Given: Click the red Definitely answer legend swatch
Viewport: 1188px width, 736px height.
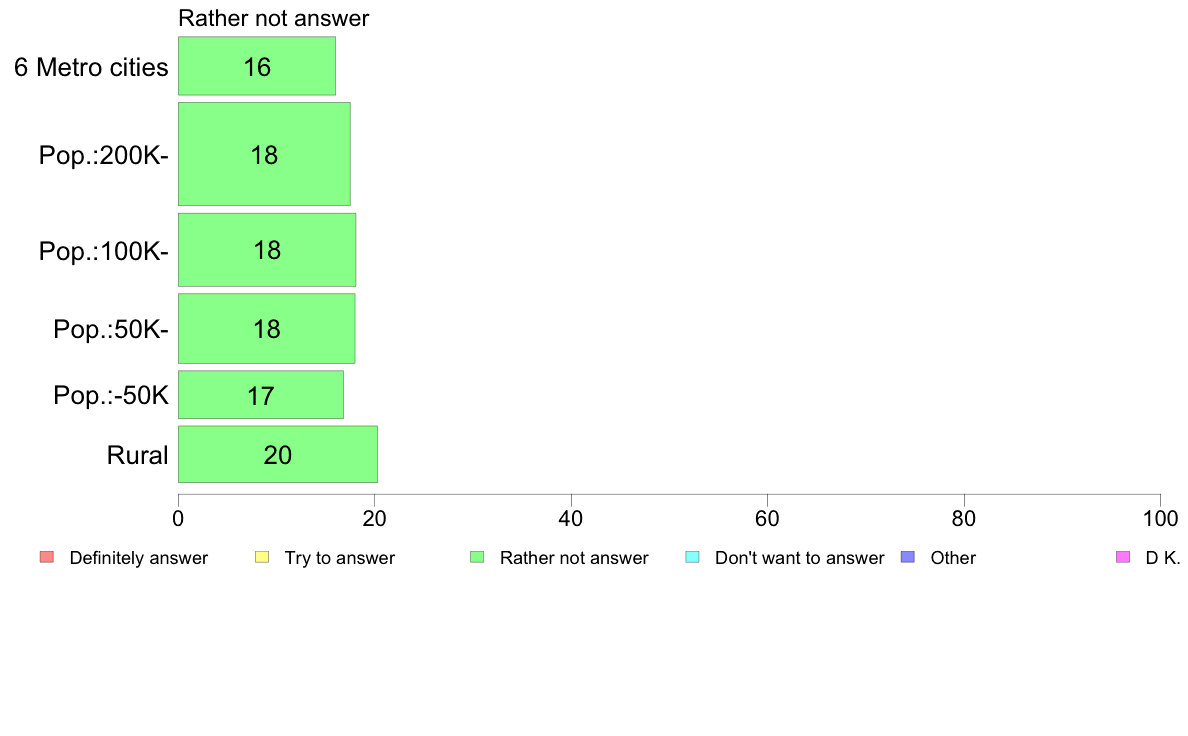Looking at the screenshot, I should [47, 557].
